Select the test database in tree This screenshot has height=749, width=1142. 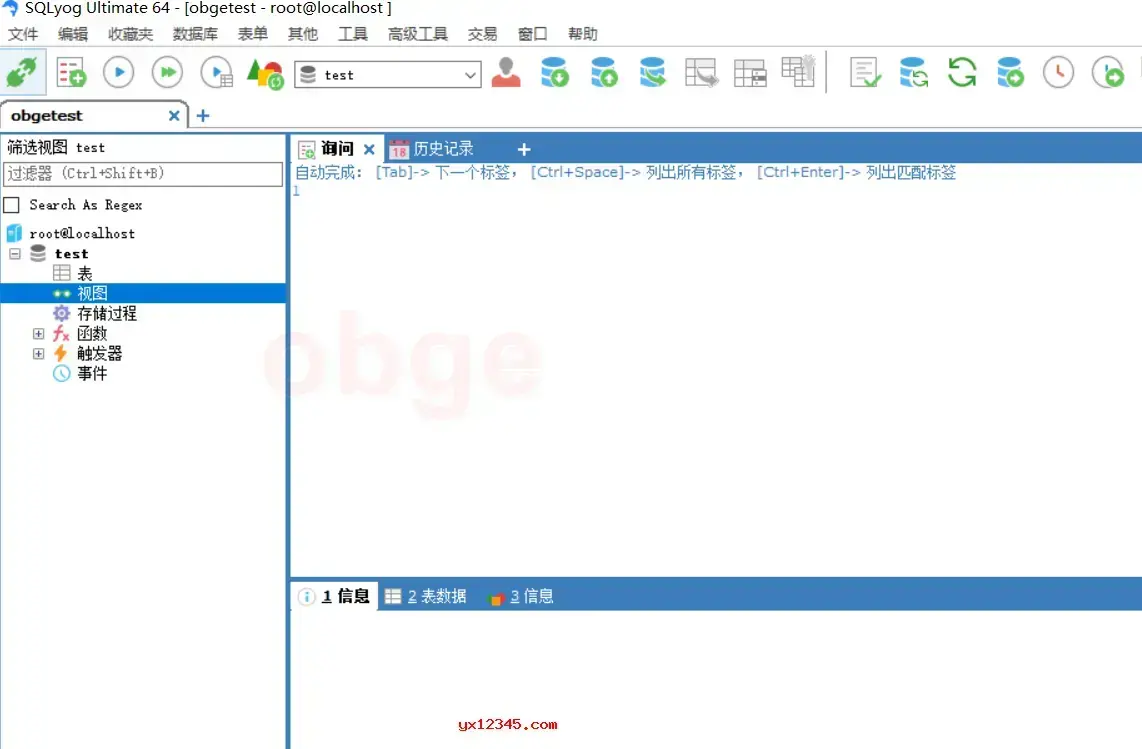click(71, 254)
